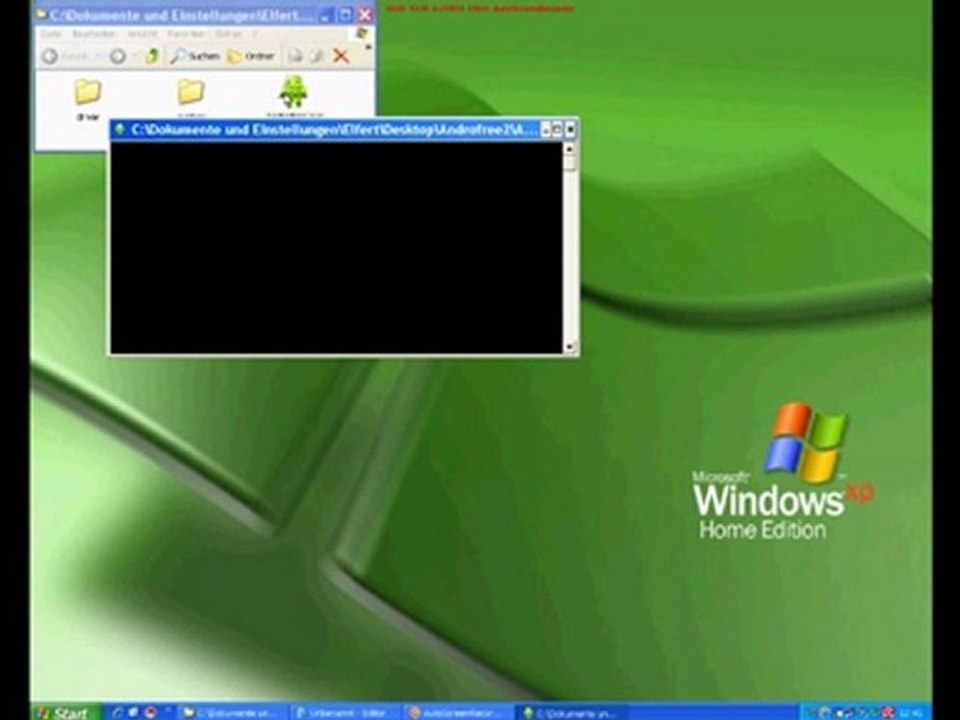Open the Suchen search pane
The height and width of the screenshot is (720, 960).
click(x=195, y=56)
